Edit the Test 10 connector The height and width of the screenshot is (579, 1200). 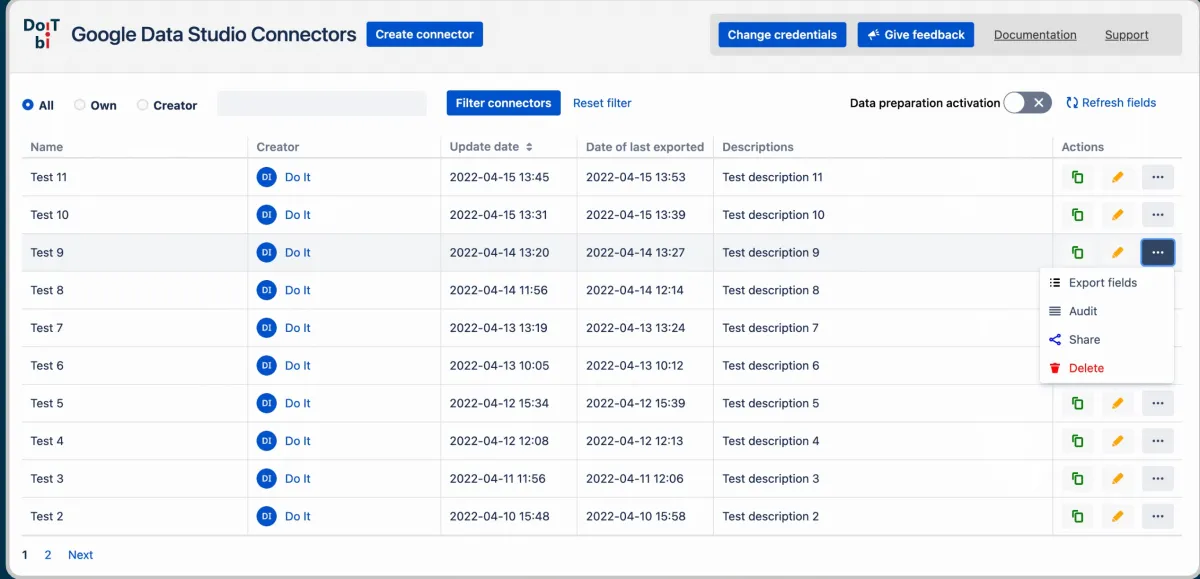[1118, 215]
